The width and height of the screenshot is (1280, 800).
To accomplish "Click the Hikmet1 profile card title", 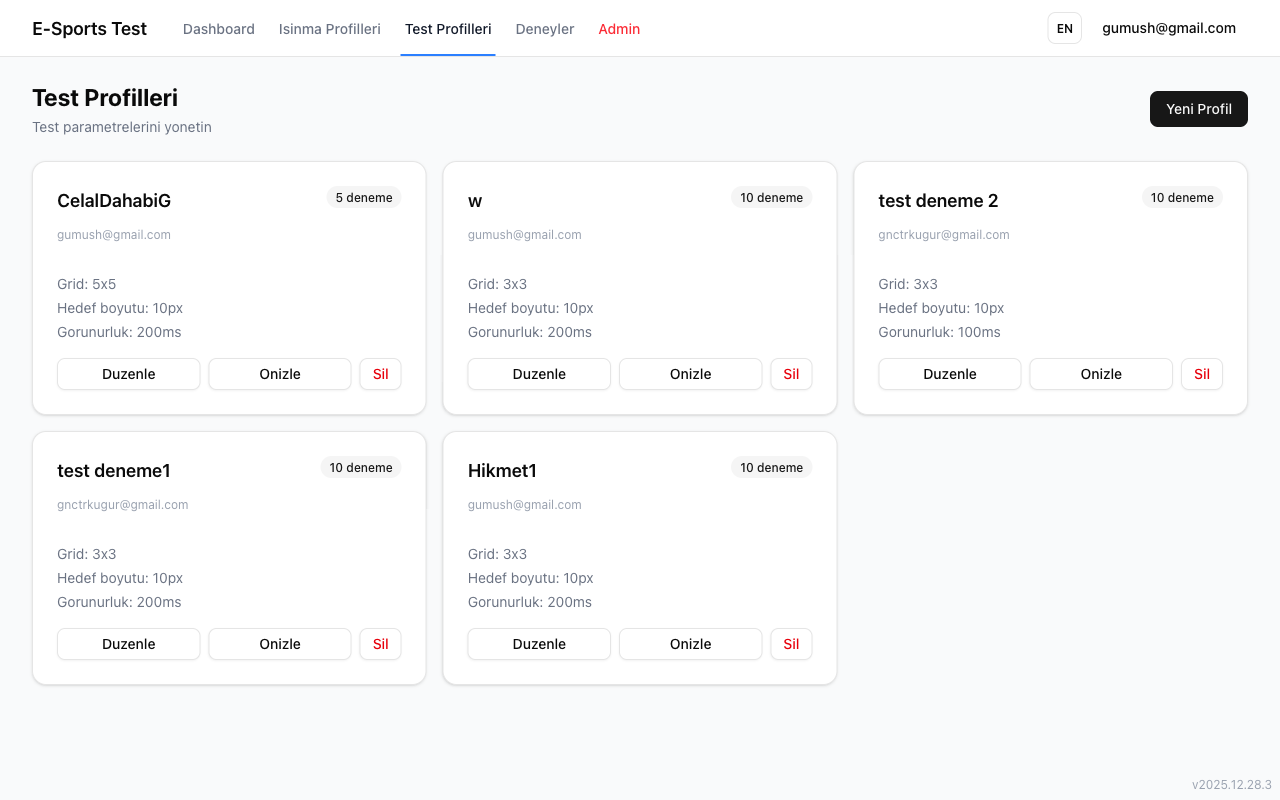I will pyautogui.click(x=502, y=471).
